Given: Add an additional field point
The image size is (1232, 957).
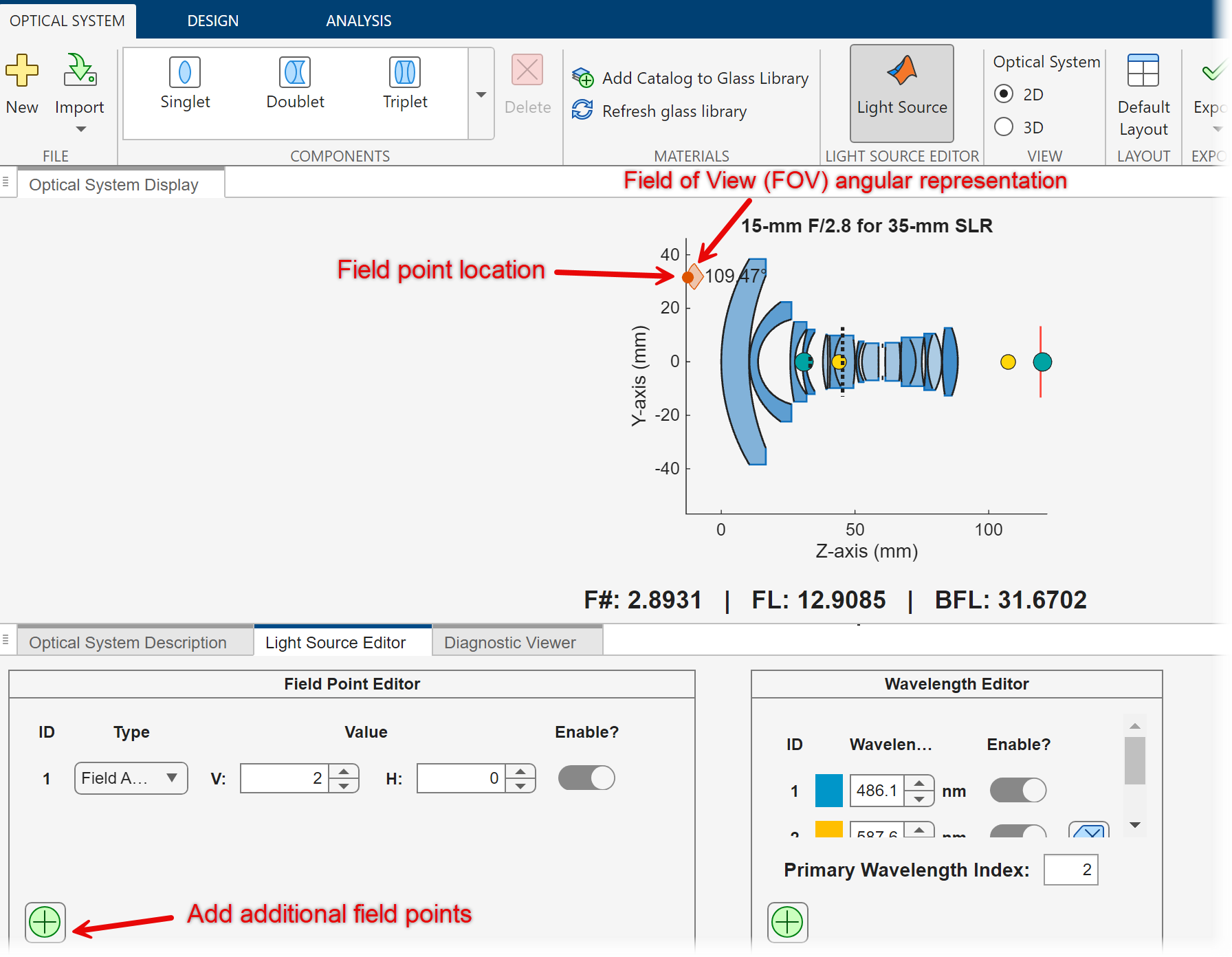Looking at the screenshot, I should coord(45,923).
